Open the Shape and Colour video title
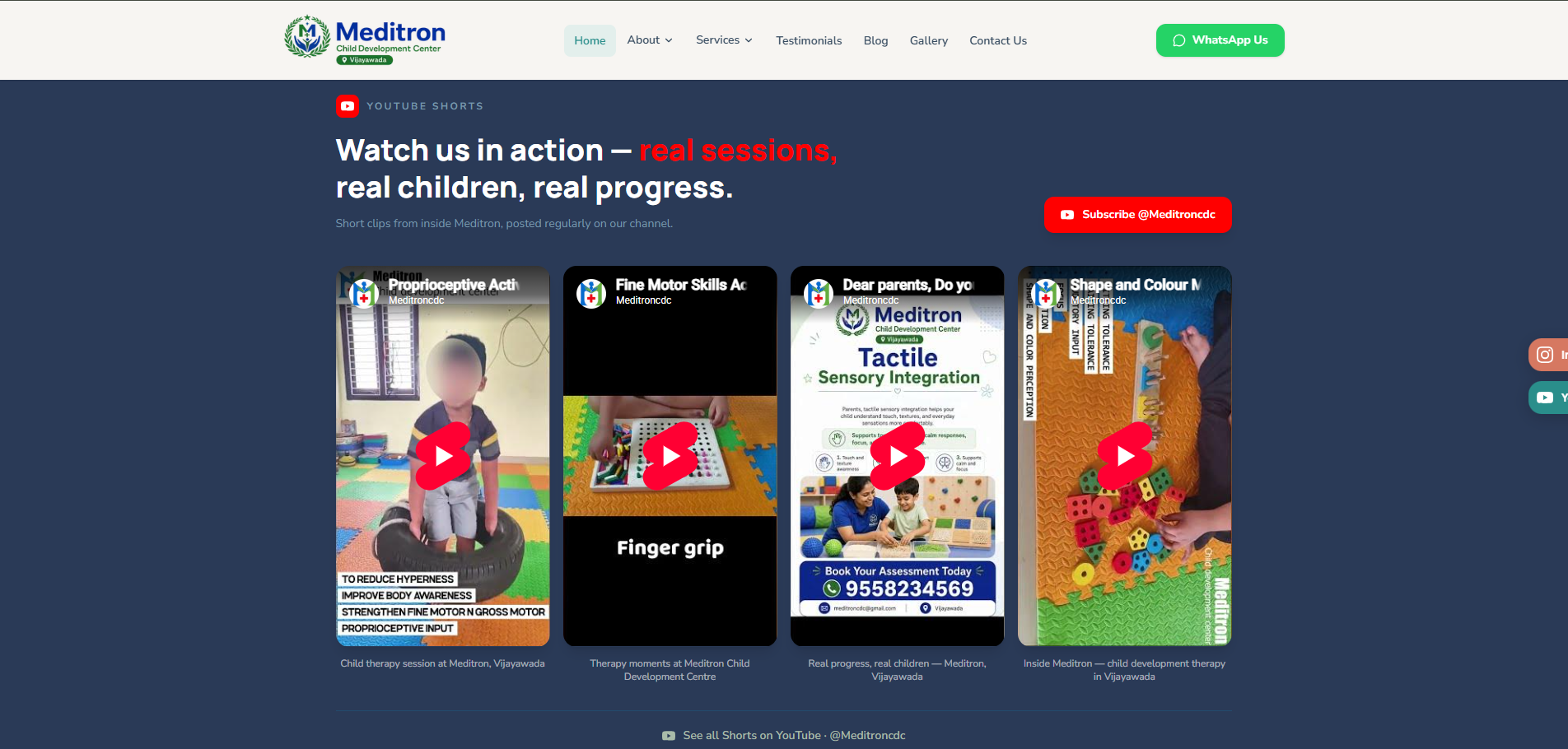Image resolution: width=1568 pixels, height=749 pixels. [x=1136, y=285]
